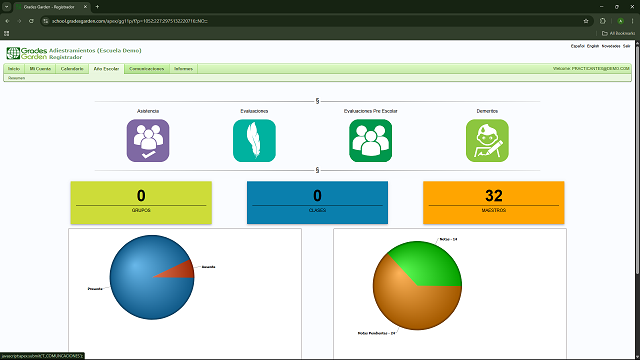Viewport: 640px width, 360px height.
Task: Open the Evaluaciones Pre Escolar icon
Action: pos(371,140)
